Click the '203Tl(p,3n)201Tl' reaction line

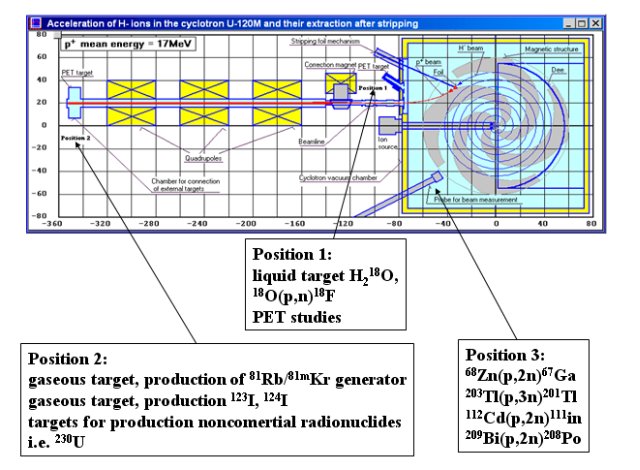pyautogui.click(x=521, y=396)
